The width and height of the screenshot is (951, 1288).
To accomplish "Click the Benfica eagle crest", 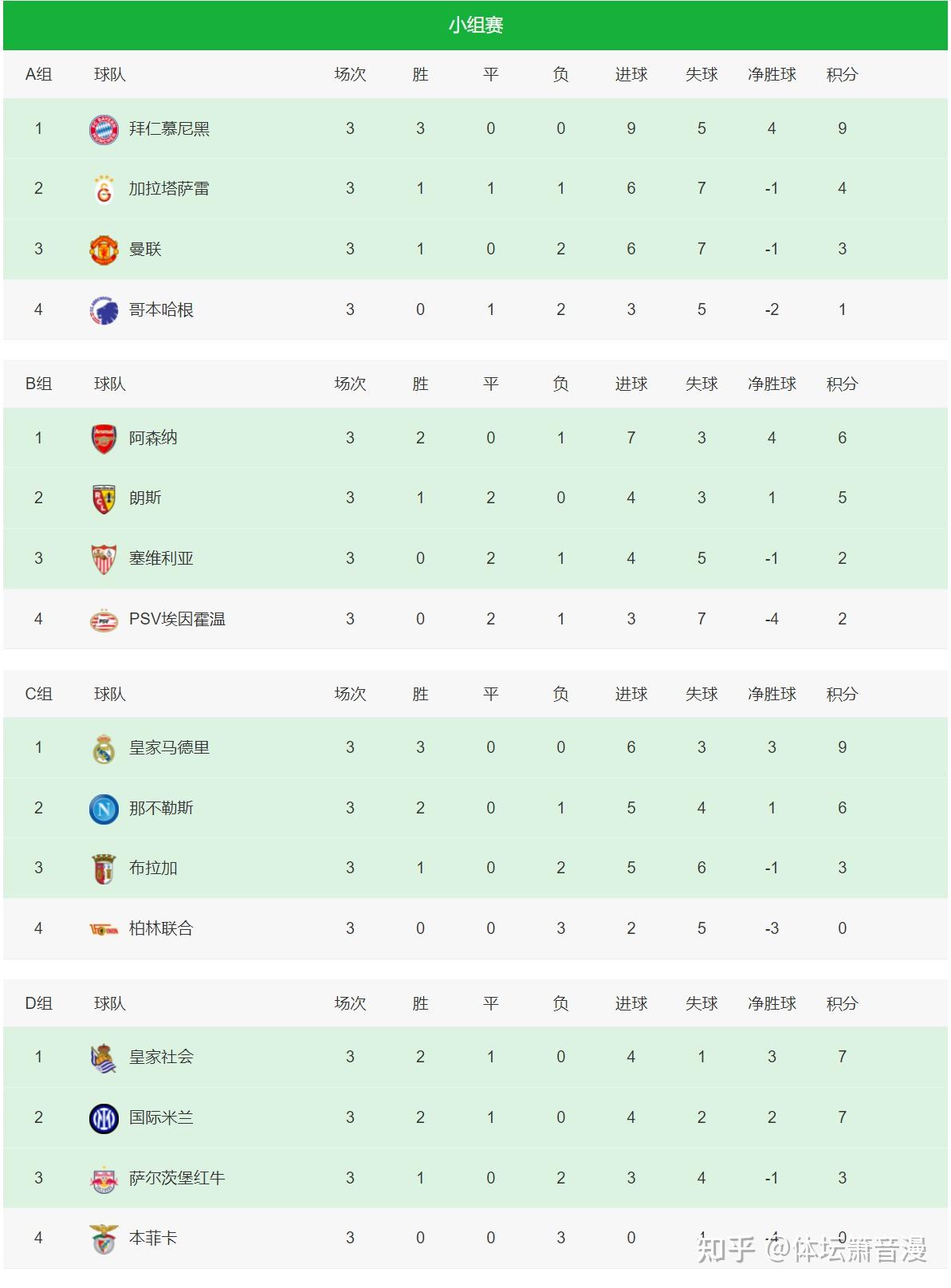I will pos(104,1239).
